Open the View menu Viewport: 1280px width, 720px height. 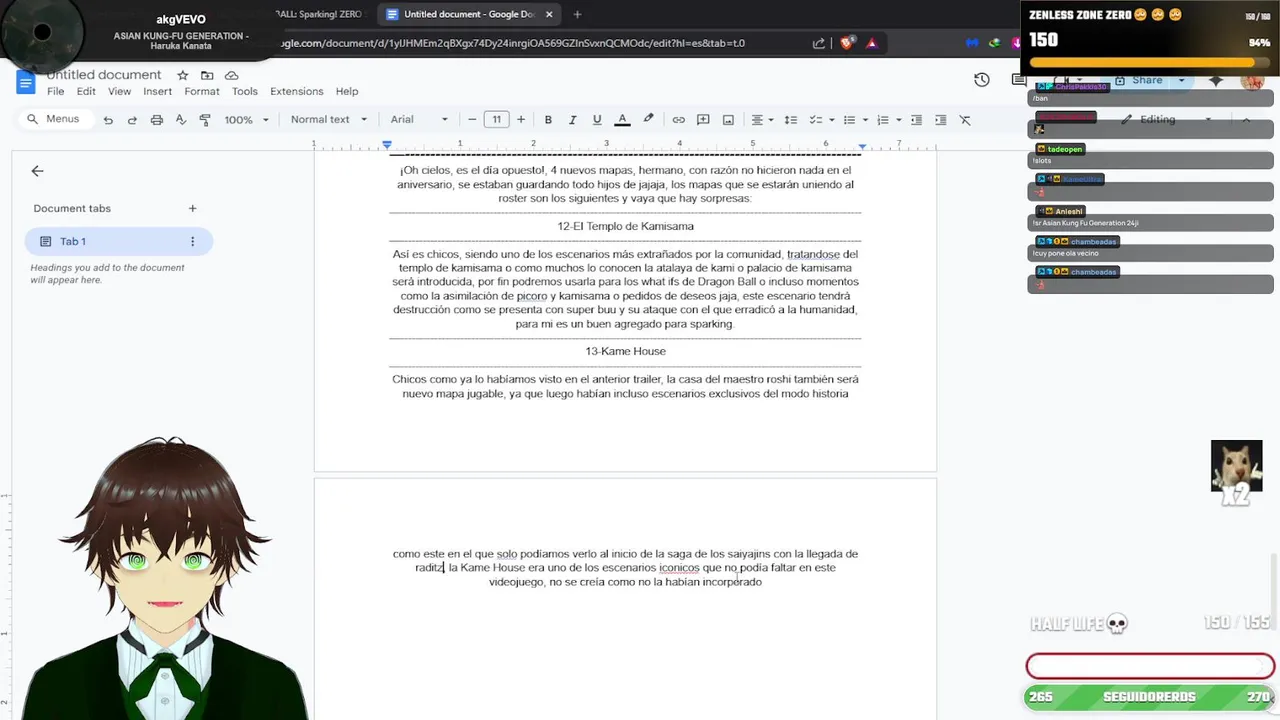pos(119,91)
